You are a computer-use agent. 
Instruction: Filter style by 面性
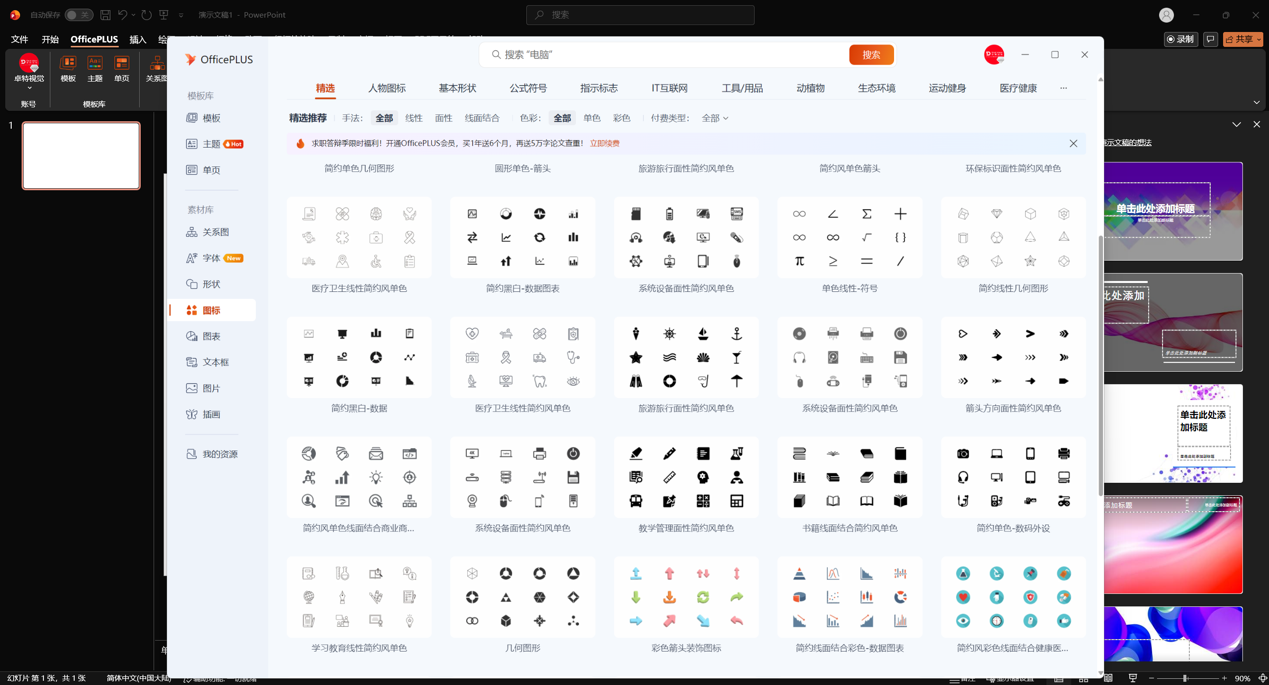443,118
